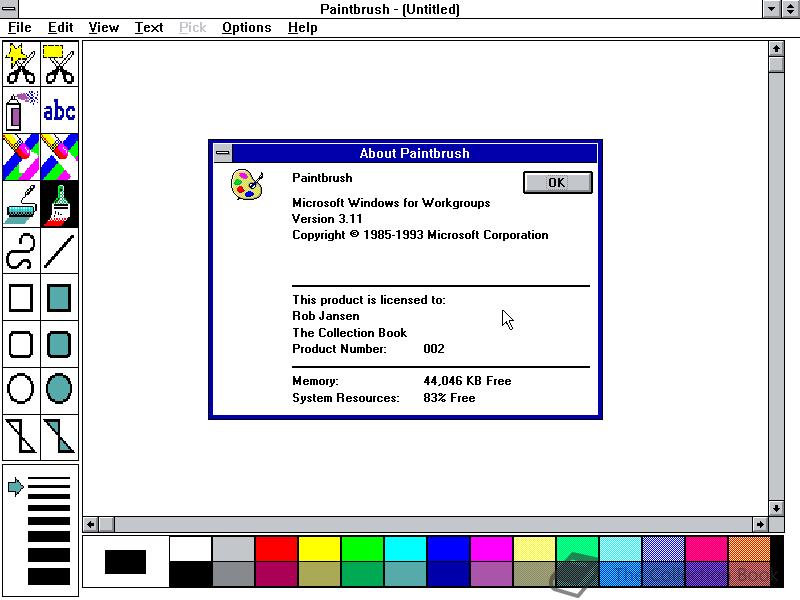Click the foreground/background color indicator box
Screen dimensions: 800x600
coord(126,561)
